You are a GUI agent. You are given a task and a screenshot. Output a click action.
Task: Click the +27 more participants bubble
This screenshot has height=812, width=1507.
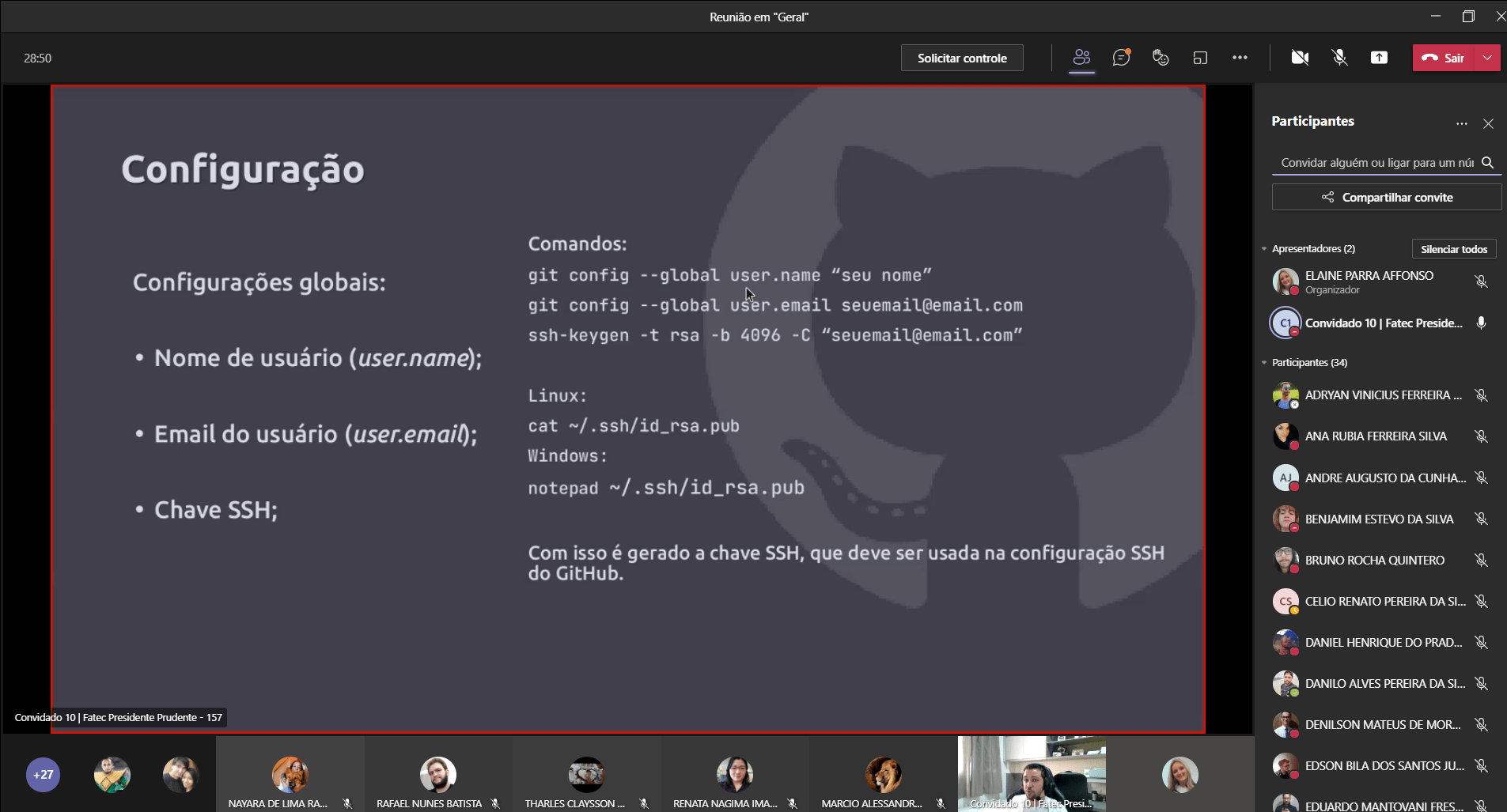[44, 775]
